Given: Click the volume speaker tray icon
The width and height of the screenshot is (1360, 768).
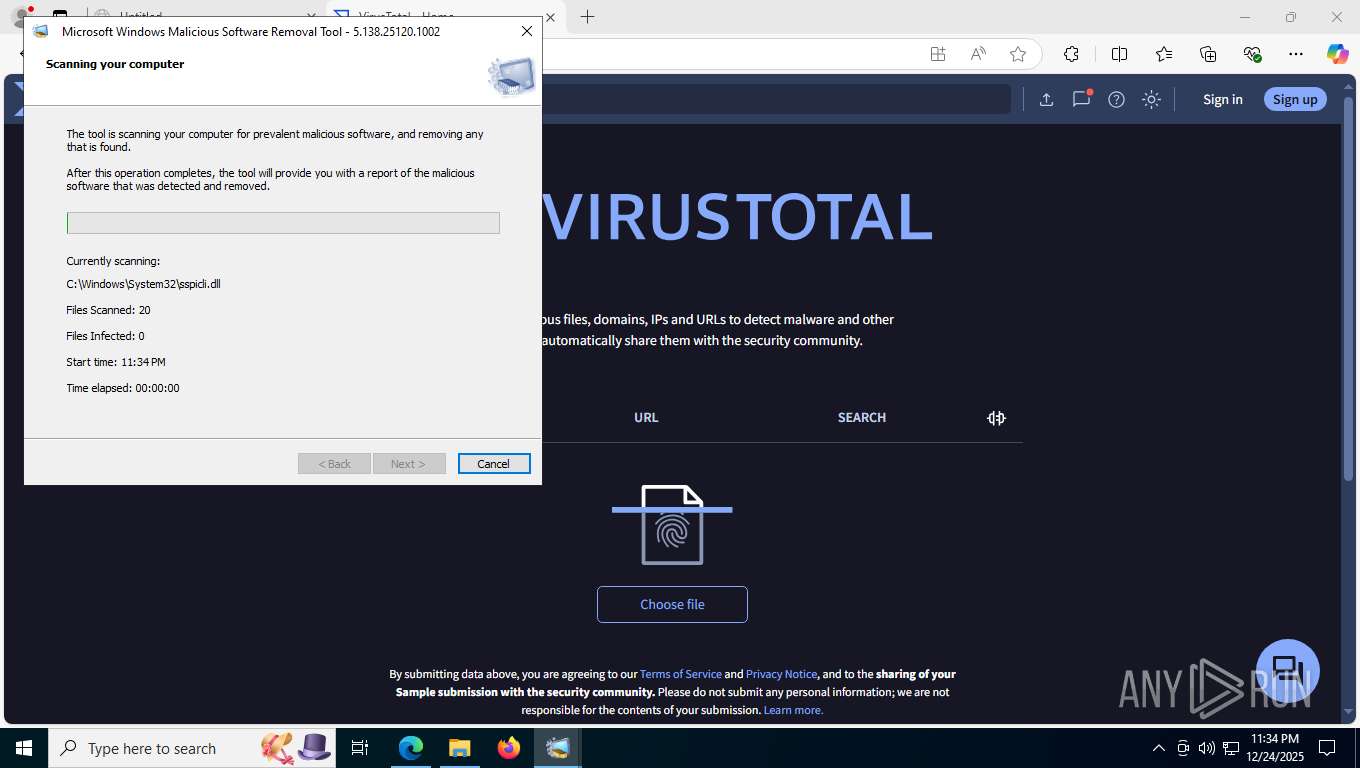Looking at the screenshot, I should (x=1206, y=748).
